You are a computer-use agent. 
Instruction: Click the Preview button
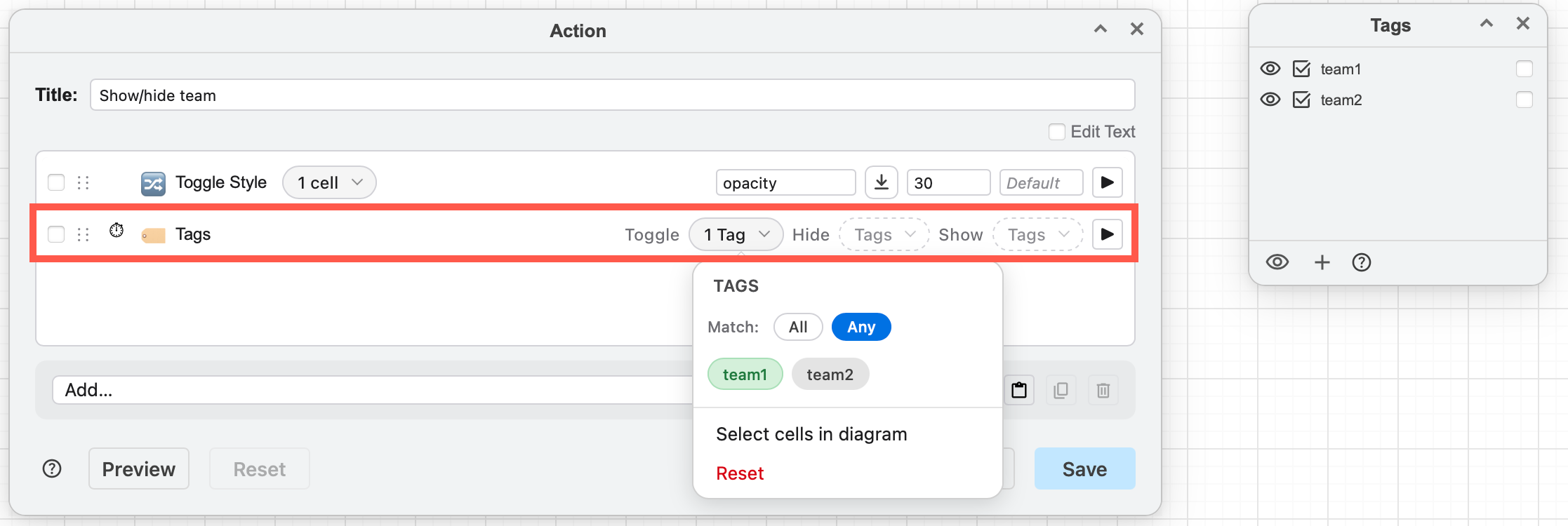(x=139, y=468)
